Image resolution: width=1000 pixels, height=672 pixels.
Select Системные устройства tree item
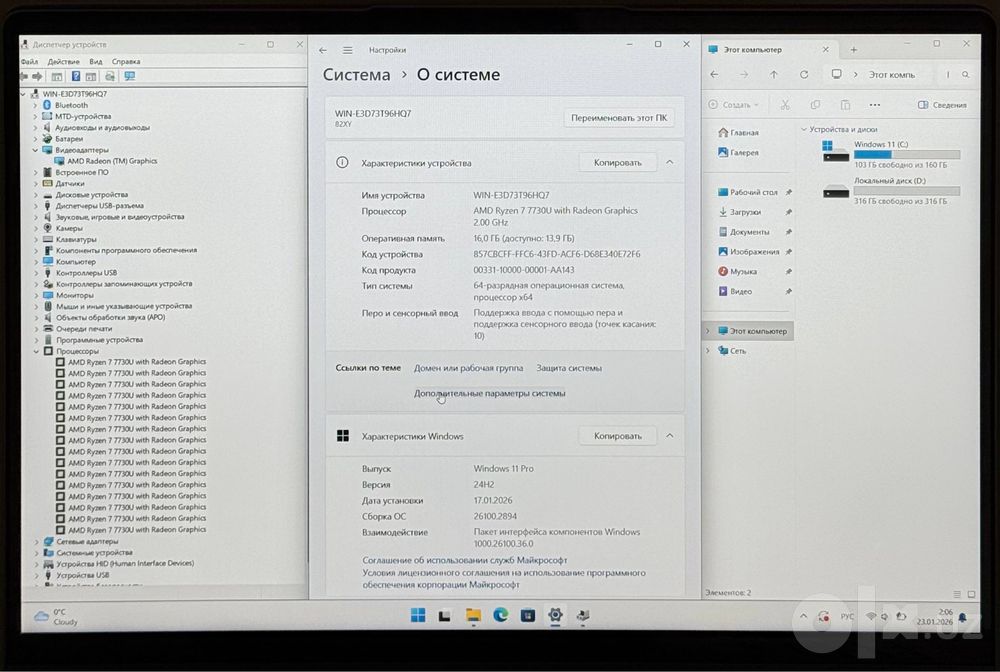pos(94,553)
